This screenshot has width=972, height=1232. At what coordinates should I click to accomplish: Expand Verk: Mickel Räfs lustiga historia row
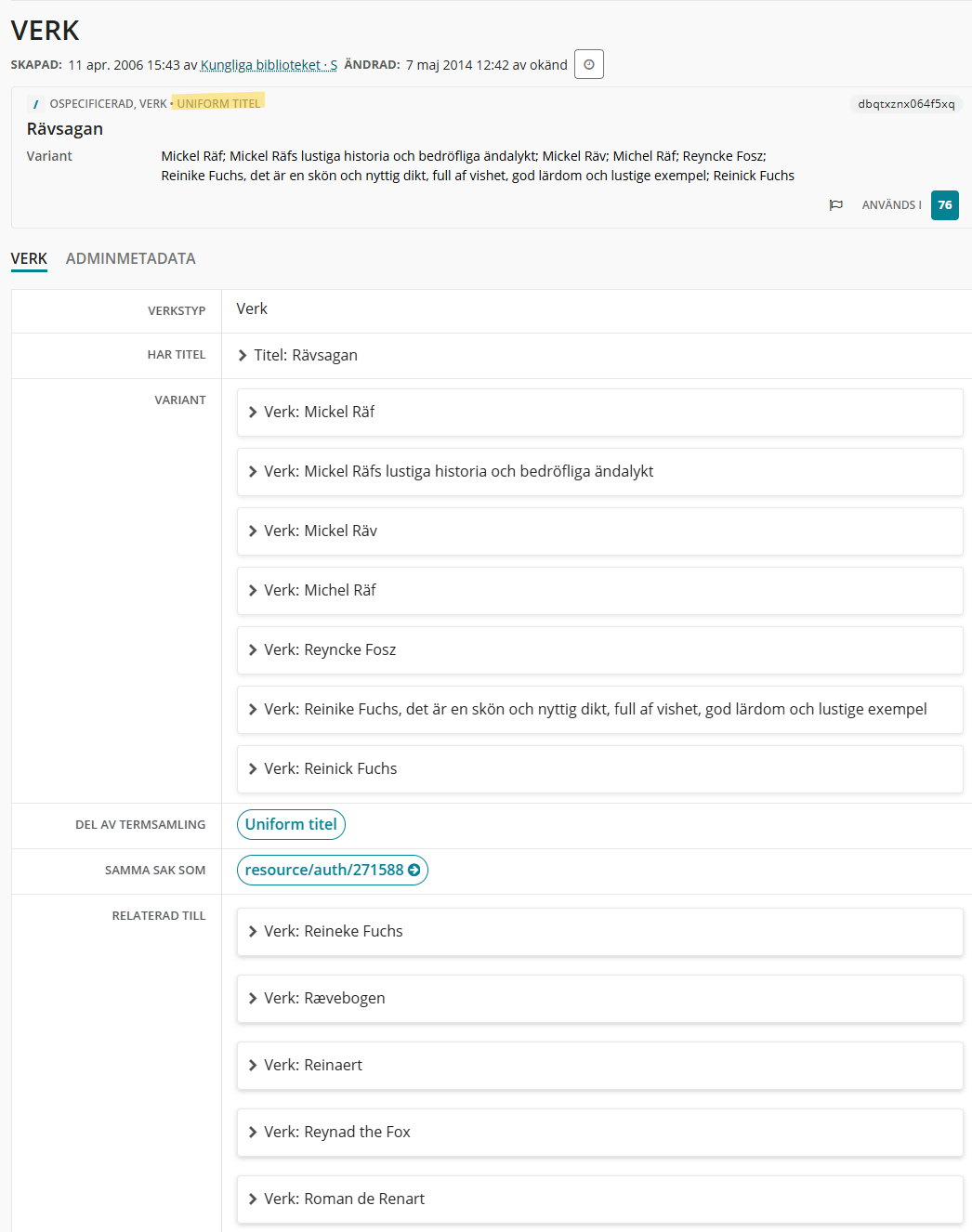point(599,472)
